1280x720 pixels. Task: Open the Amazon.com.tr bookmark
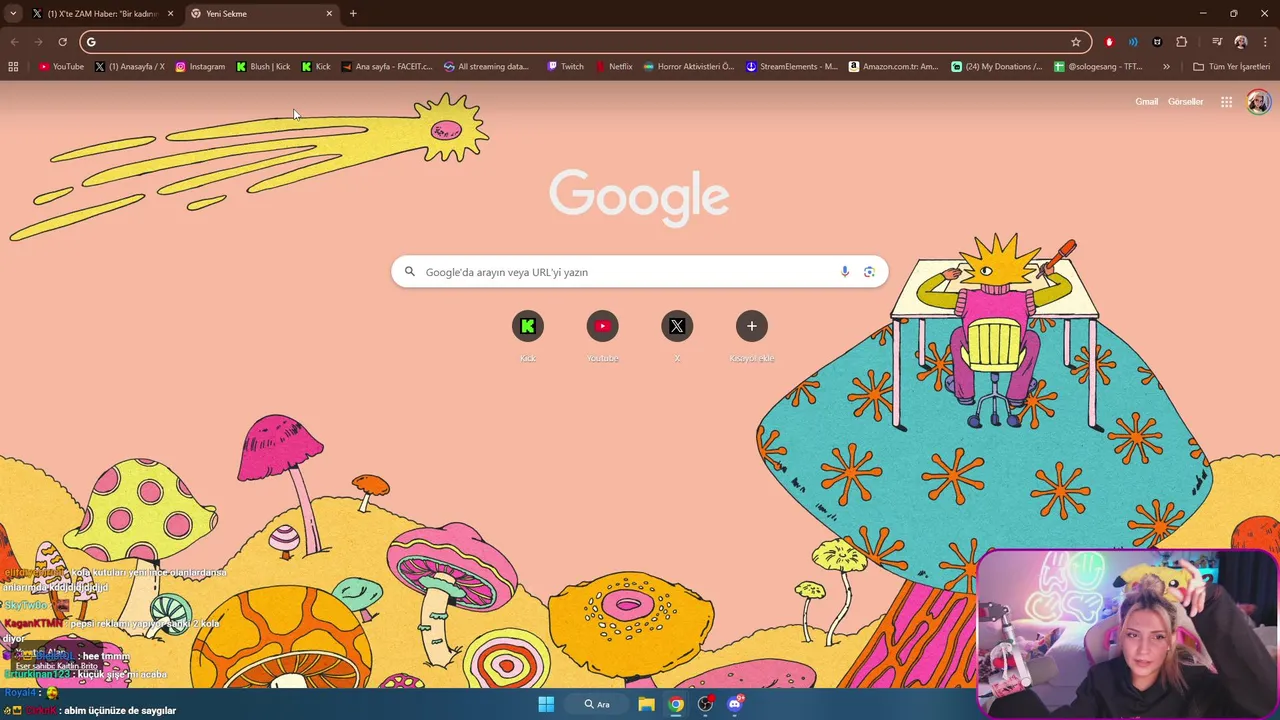coord(894,67)
